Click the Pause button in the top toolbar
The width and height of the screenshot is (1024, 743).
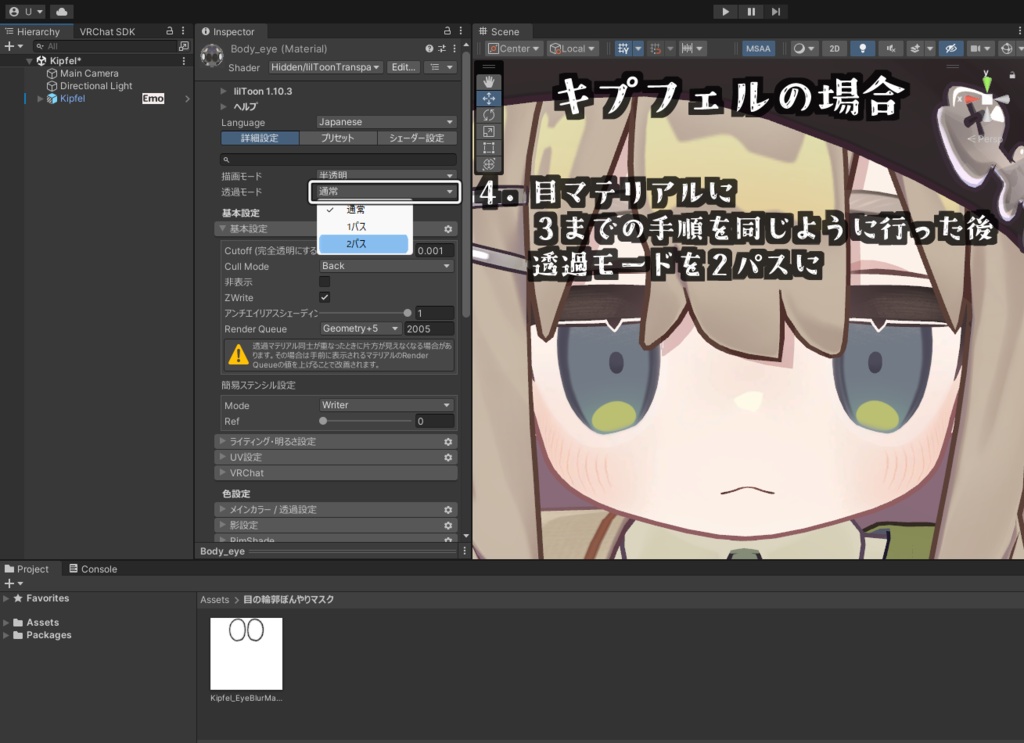point(751,12)
